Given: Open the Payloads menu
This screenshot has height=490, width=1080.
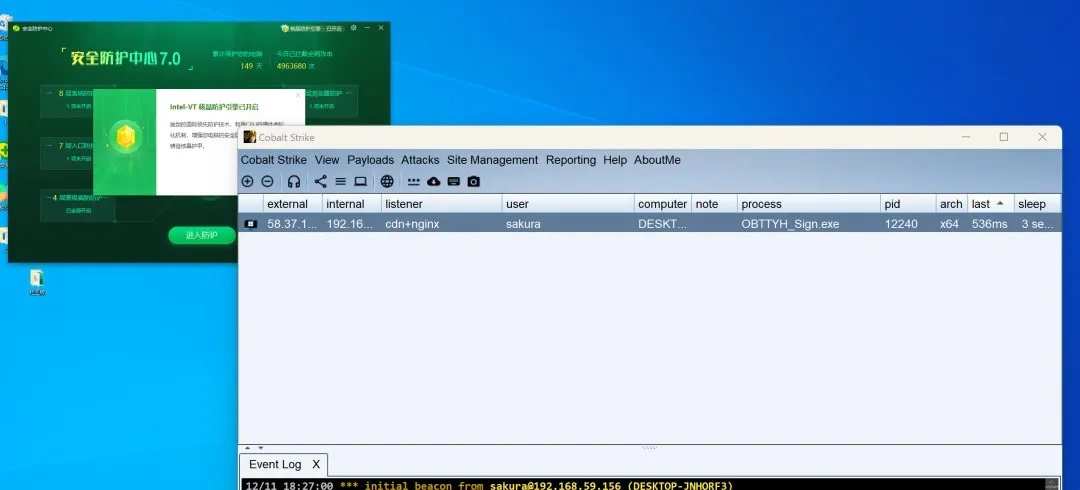Looking at the screenshot, I should click(x=371, y=160).
